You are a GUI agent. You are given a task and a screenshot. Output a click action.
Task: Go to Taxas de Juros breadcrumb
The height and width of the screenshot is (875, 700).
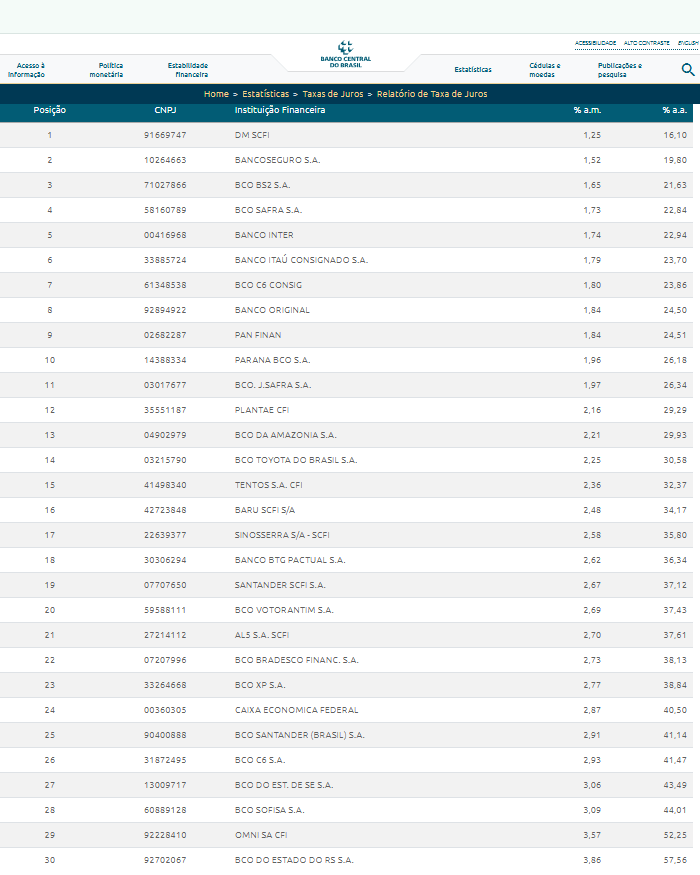333,94
